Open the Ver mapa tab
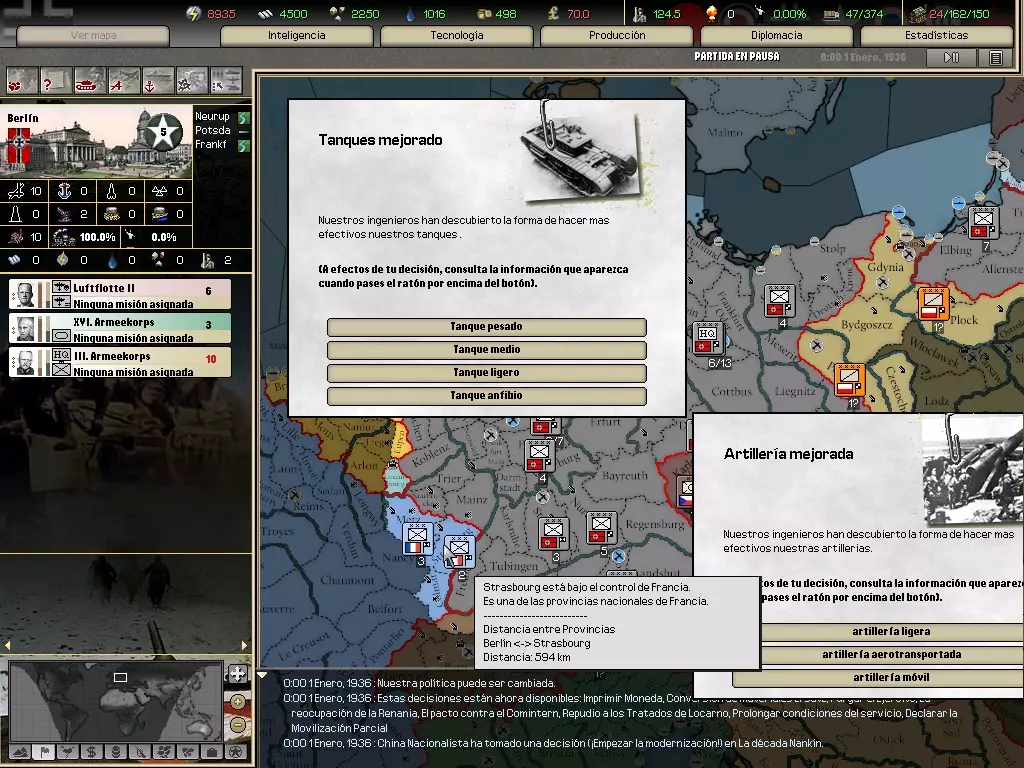Image resolution: width=1024 pixels, height=768 pixels. pos(93,35)
